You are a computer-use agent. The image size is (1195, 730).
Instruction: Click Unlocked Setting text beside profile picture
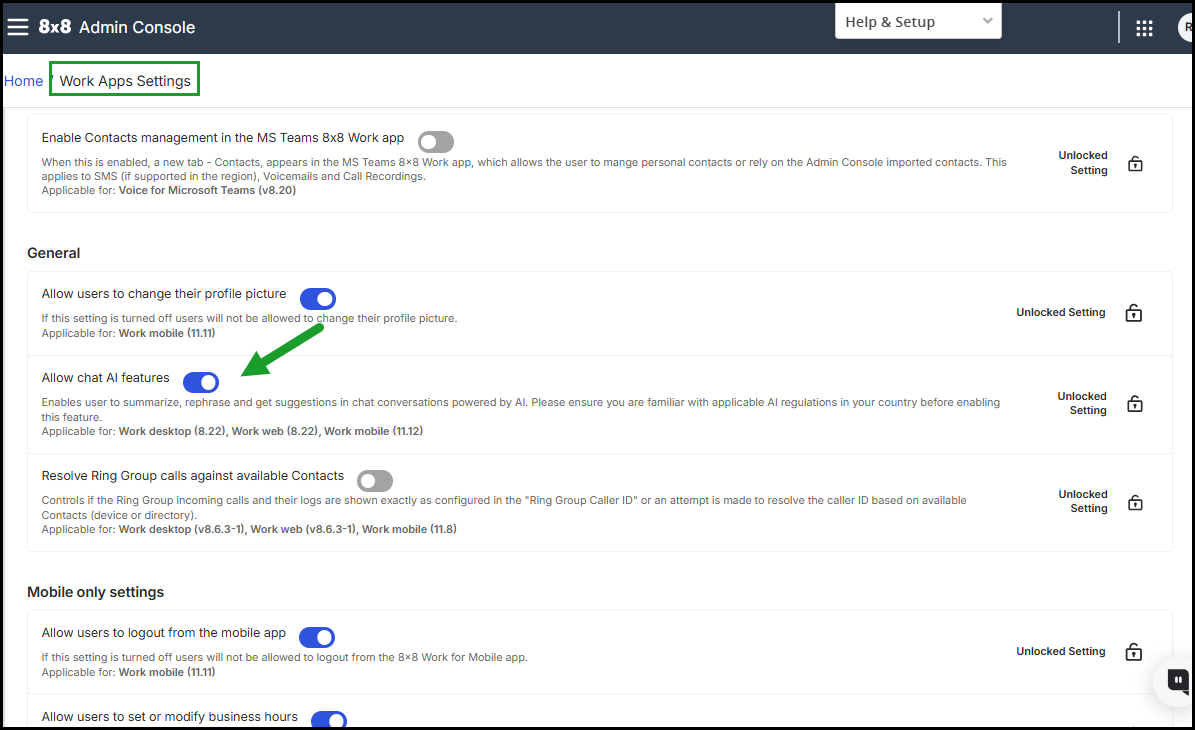[1060, 312]
